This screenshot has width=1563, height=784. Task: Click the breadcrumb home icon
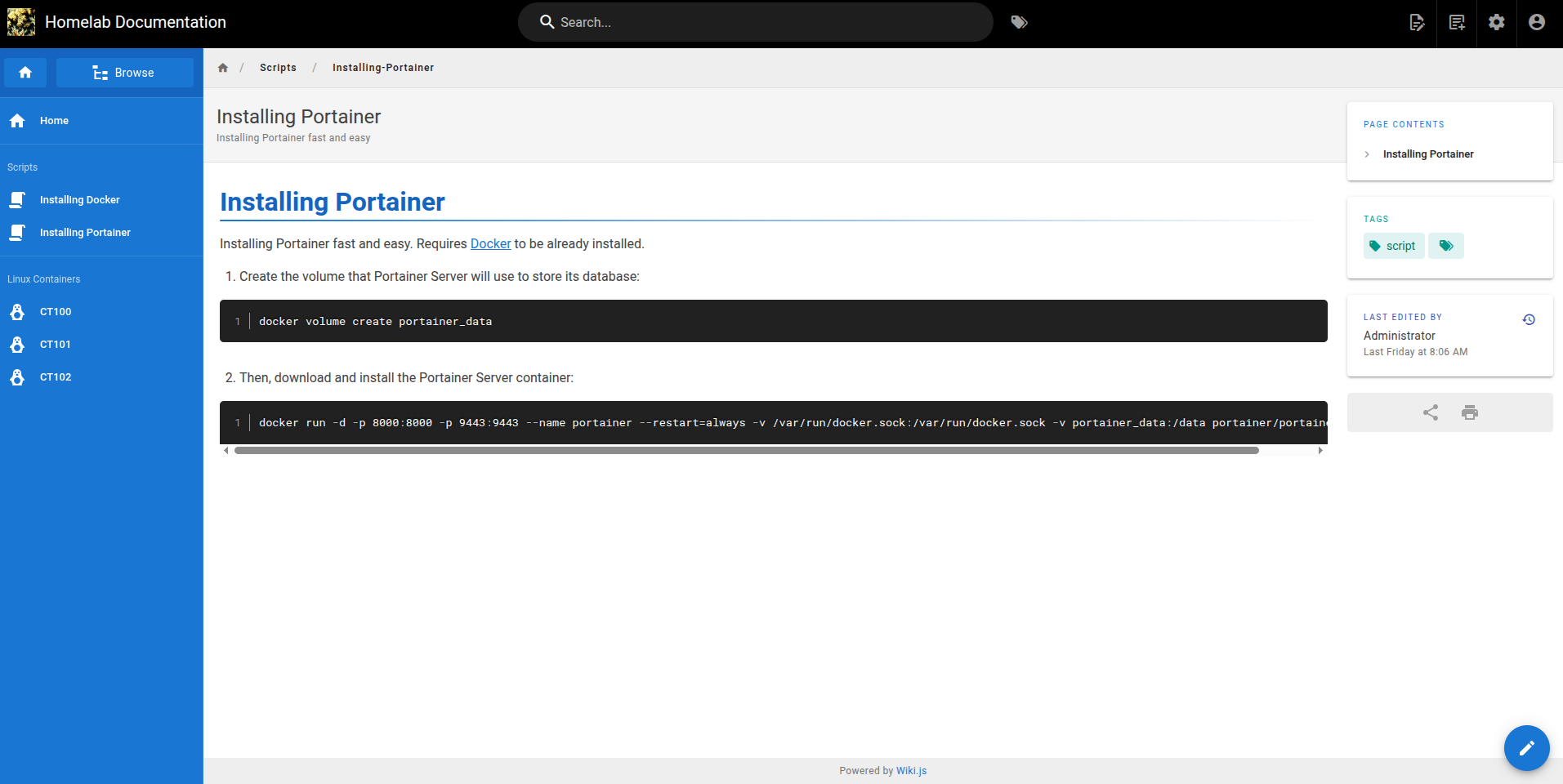223,68
